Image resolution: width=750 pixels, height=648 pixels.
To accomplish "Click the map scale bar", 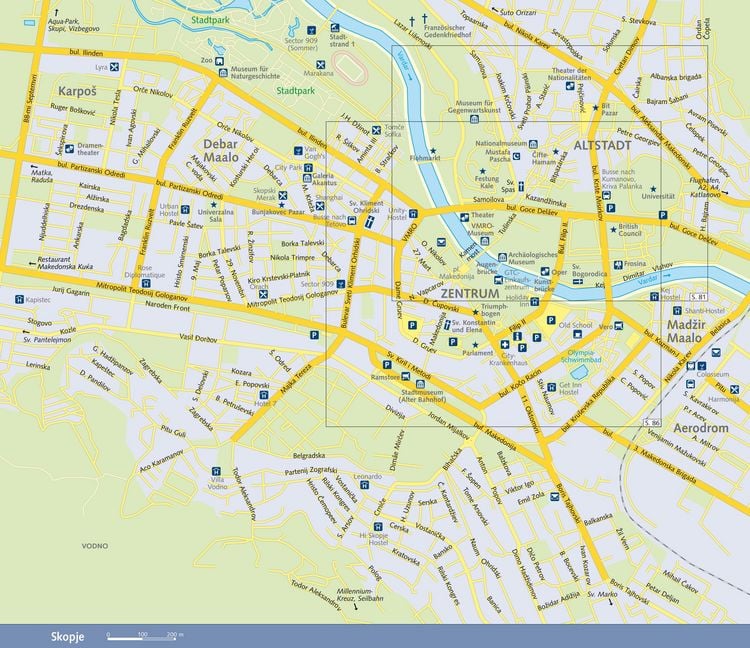I will pos(142,636).
